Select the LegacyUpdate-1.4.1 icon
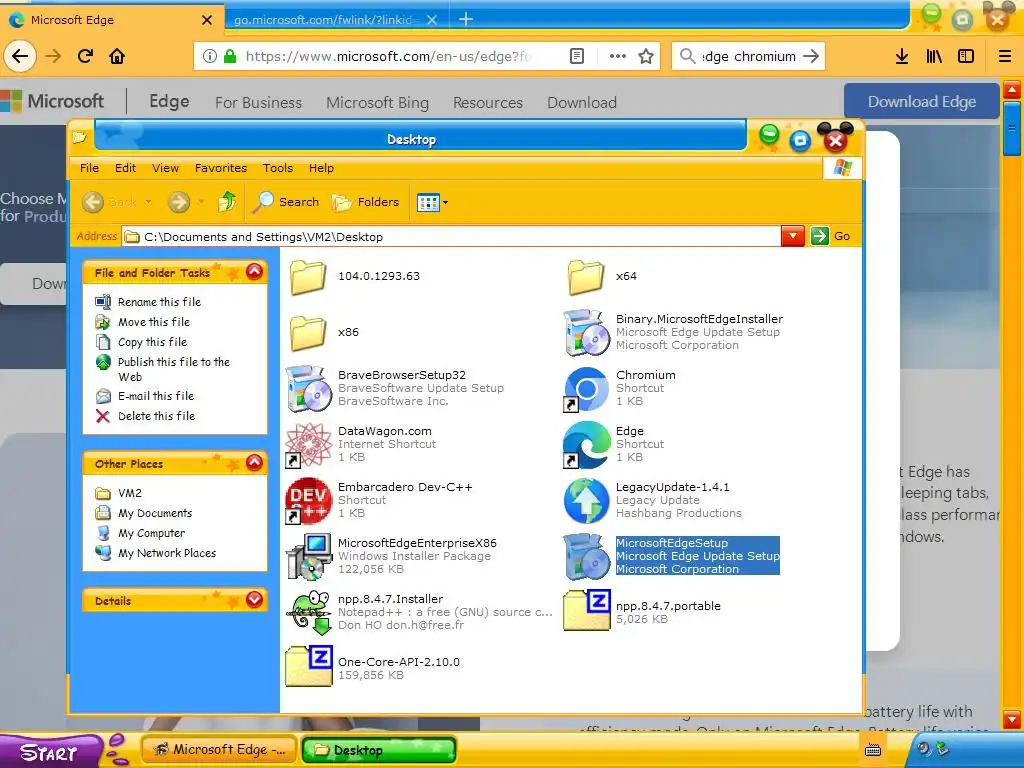 (x=586, y=501)
